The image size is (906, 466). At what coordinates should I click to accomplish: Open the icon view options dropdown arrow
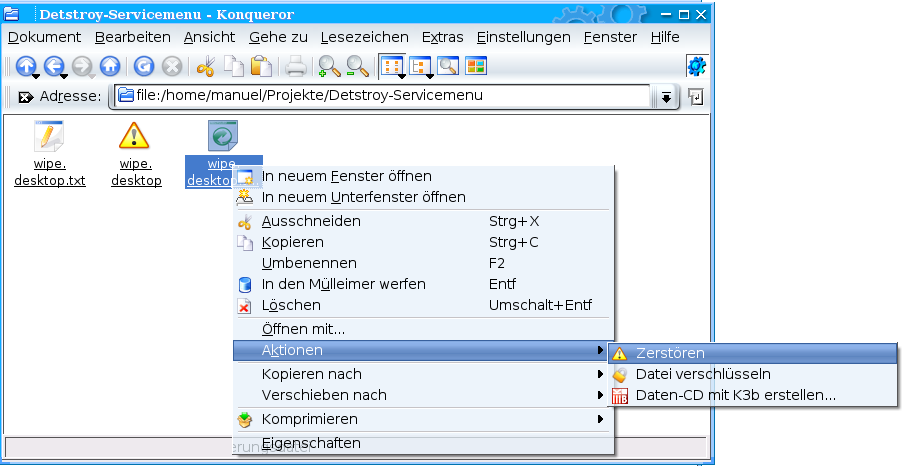click(402, 76)
